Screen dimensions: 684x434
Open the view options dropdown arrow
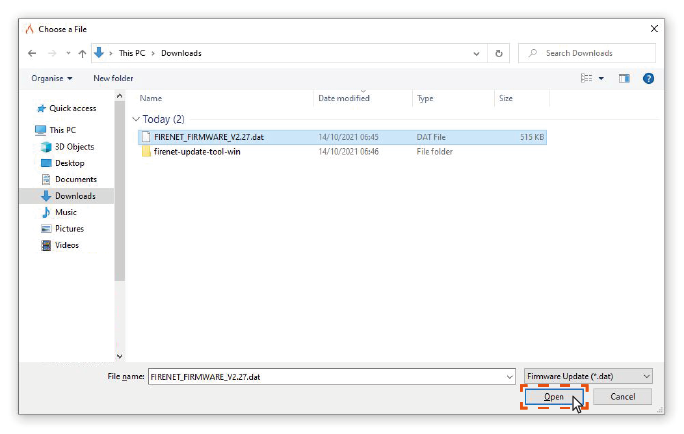601,79
